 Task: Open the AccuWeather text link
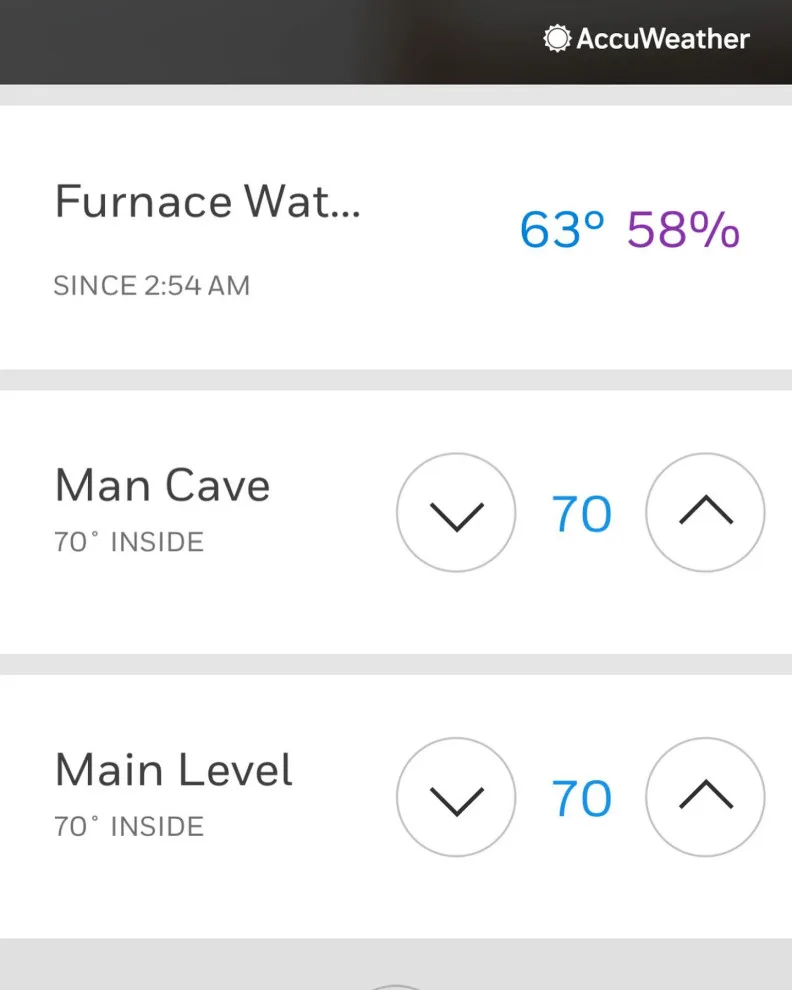tap(663, 39)
